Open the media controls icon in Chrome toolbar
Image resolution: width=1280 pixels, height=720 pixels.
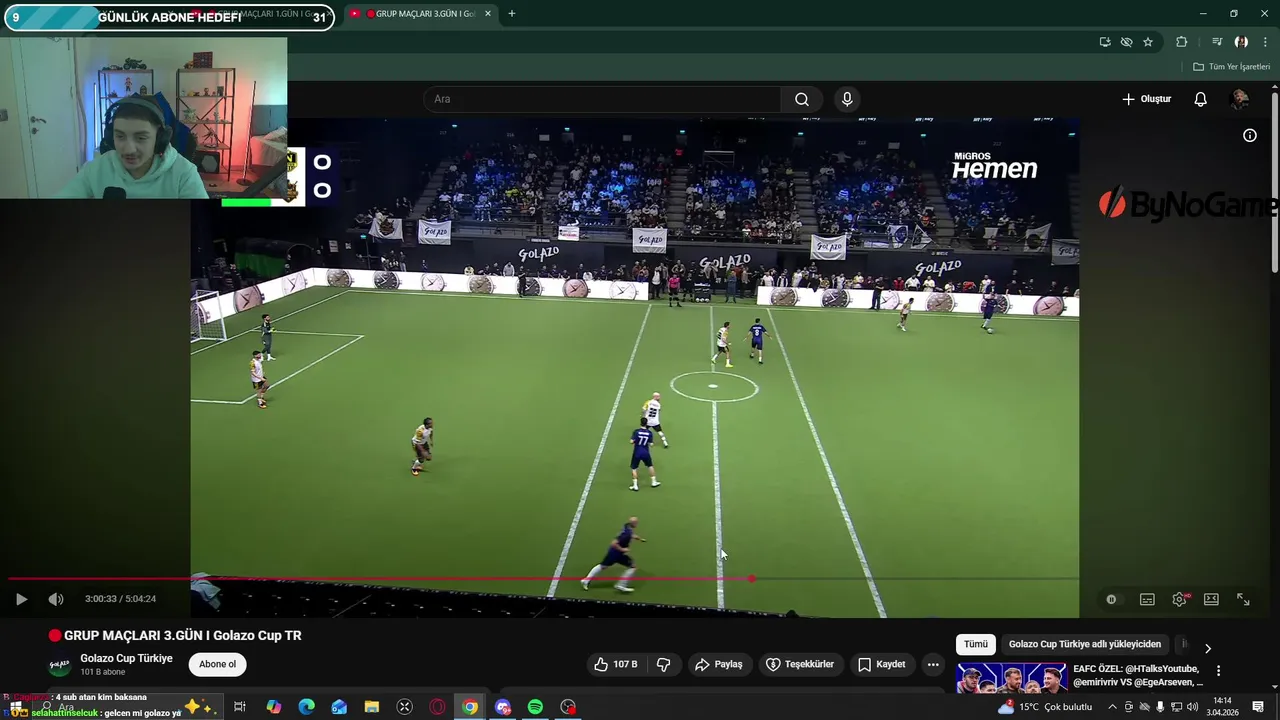pos(1217,42)
